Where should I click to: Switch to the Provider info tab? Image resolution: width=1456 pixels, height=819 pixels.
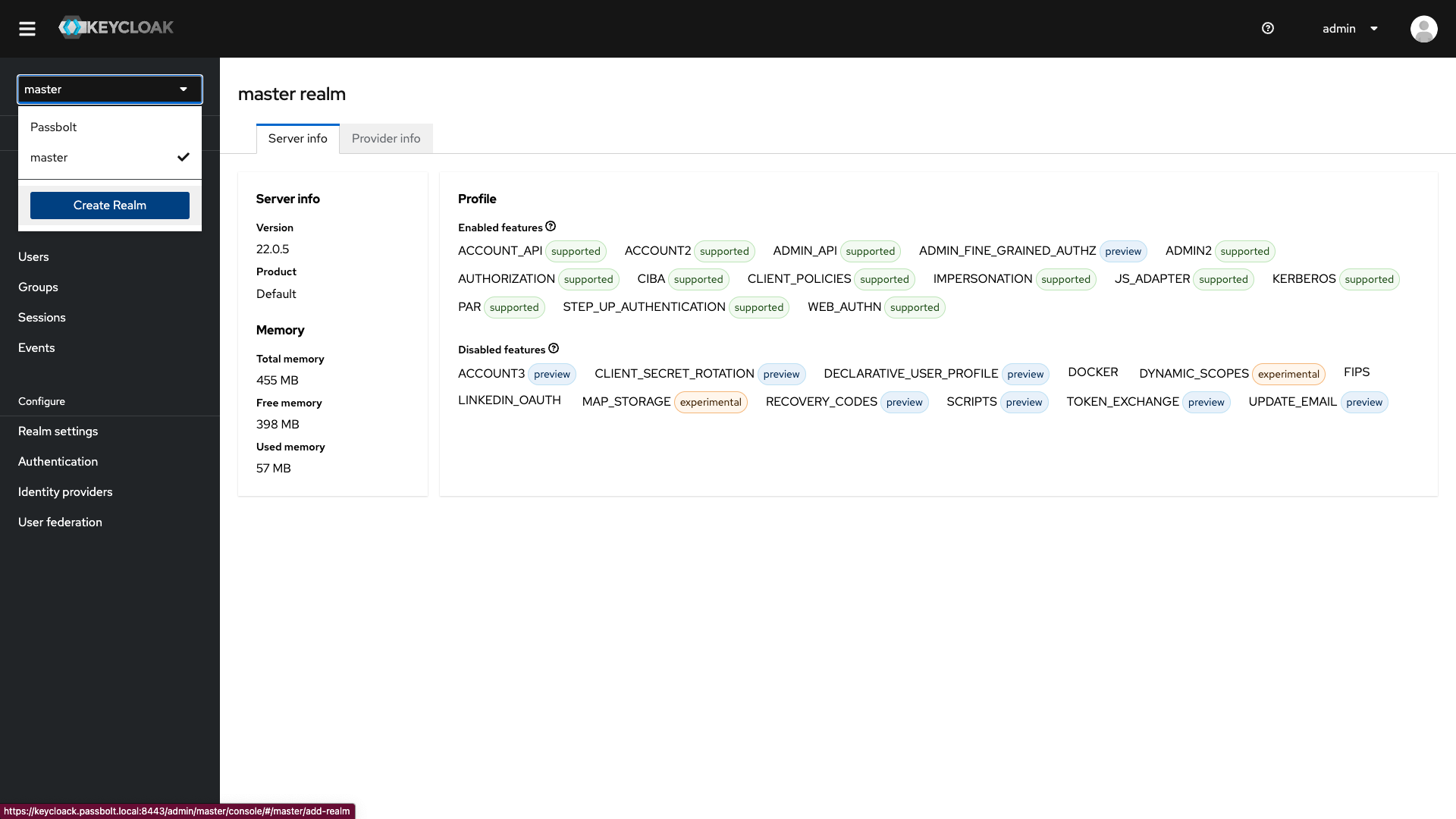[x=385, y=138]
